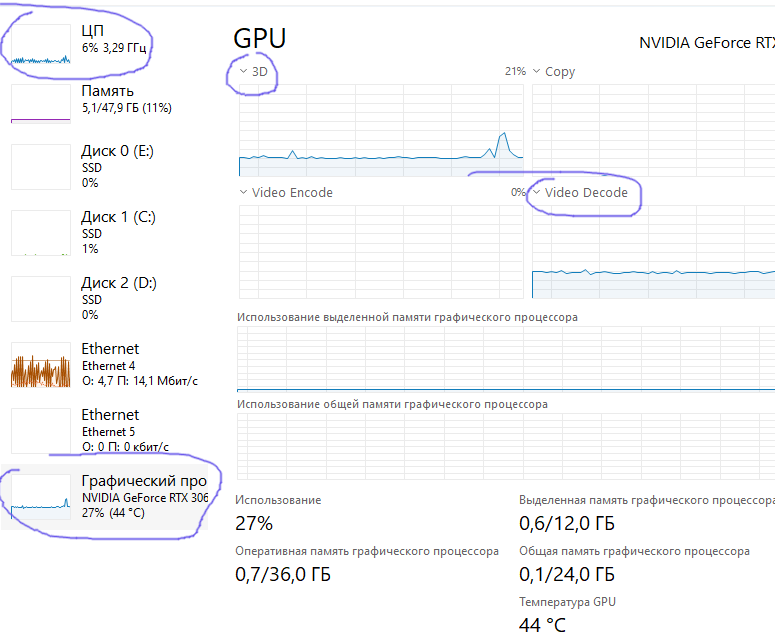This screenshot has height=638, width=775.
Task: Open the Память memory usage thumbnail
Action: [41, 103]
